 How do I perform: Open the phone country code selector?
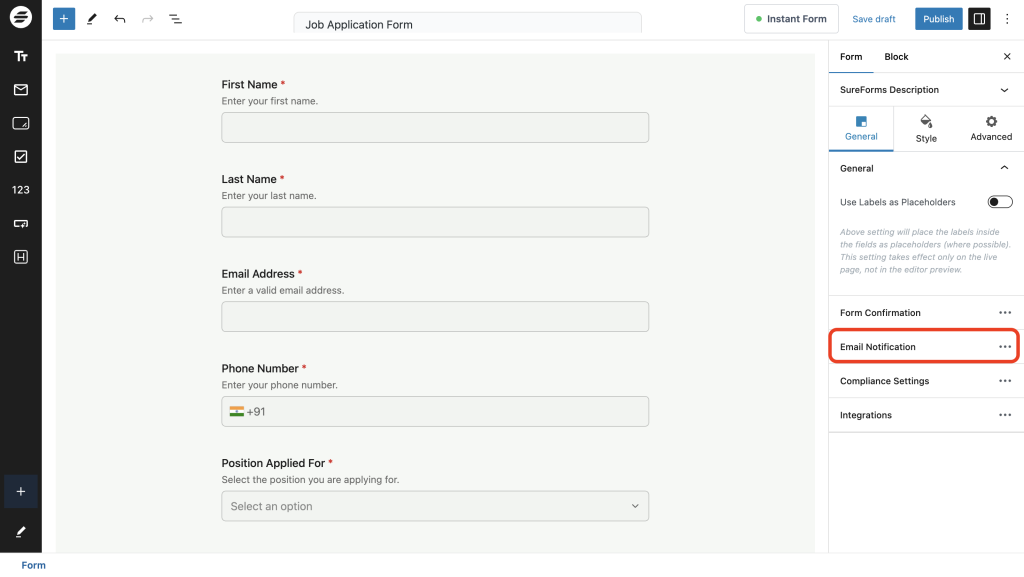[x=240, y=411]
